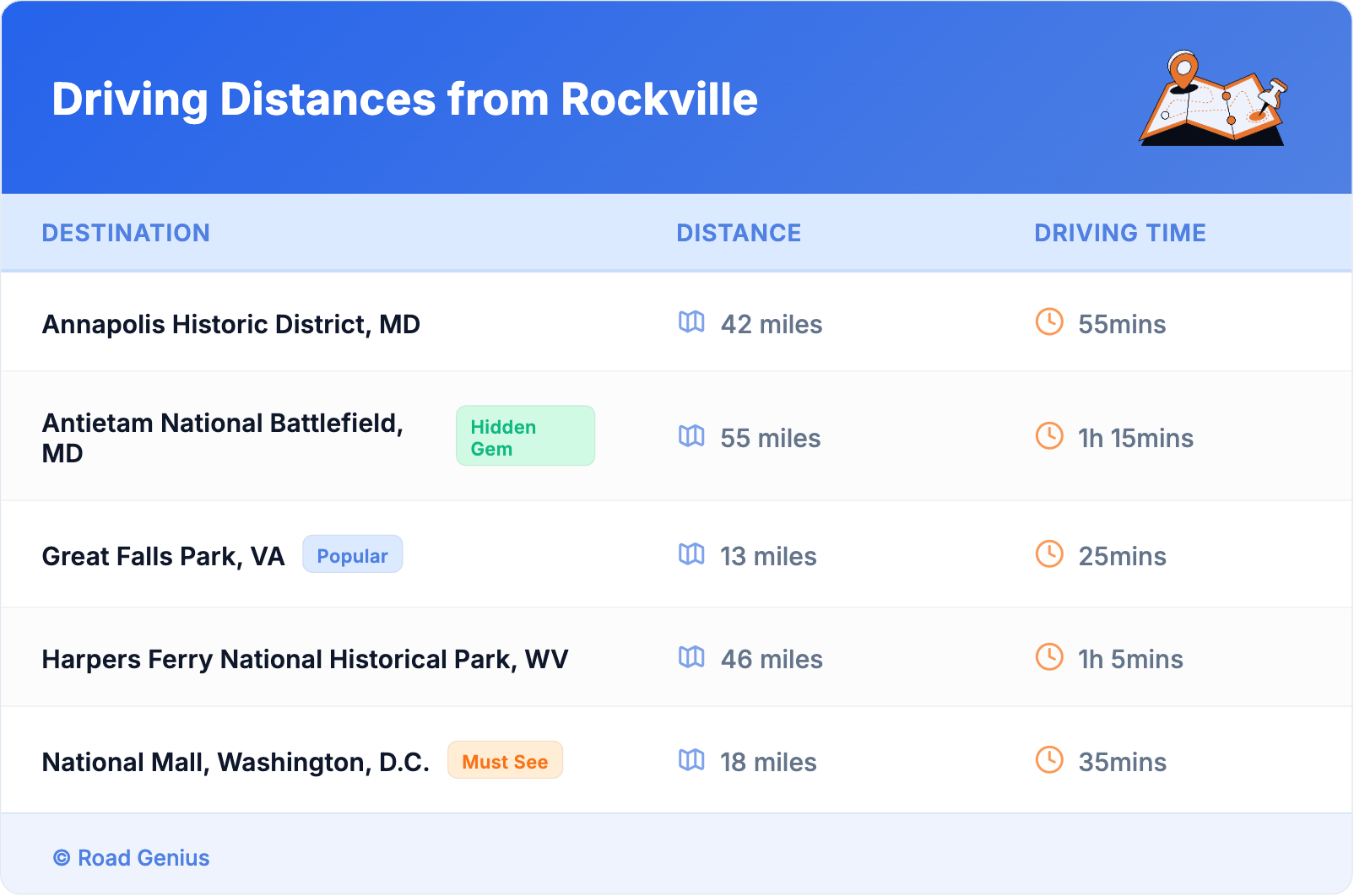Click the clock icon beside 25mins
This screenshot has height=896, width=1354.
1049,554
